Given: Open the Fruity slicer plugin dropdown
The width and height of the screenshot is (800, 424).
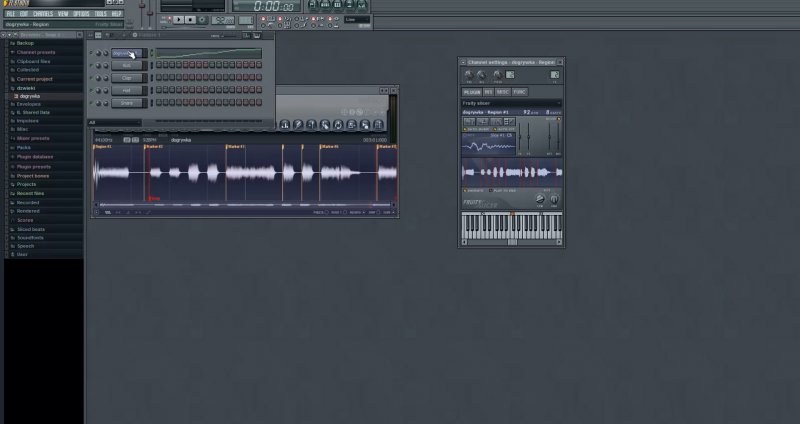Looking at the screenshot, I should [x=510, y=103].
